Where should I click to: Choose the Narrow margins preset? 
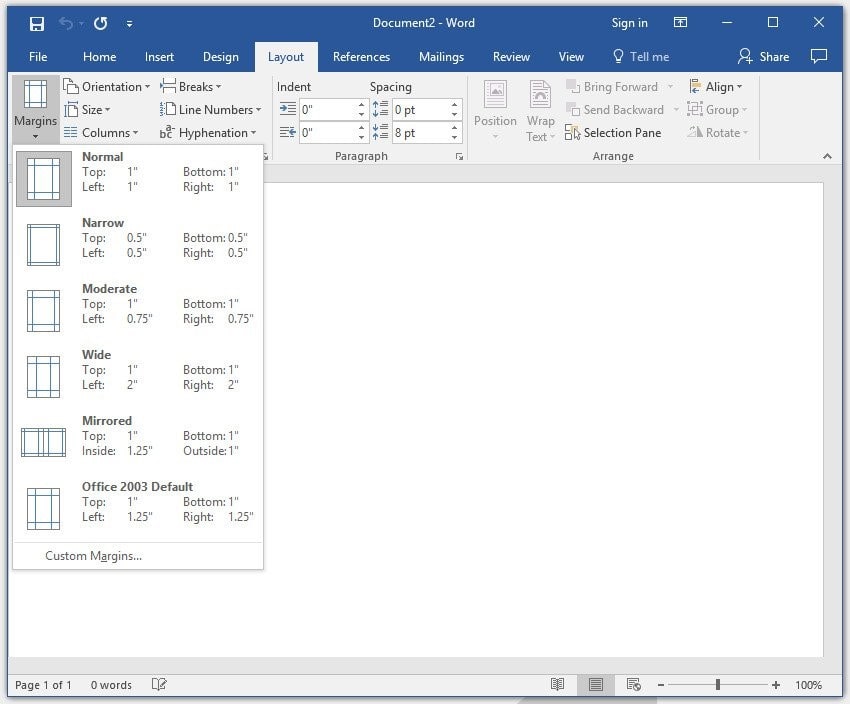[x=138, y=245]
